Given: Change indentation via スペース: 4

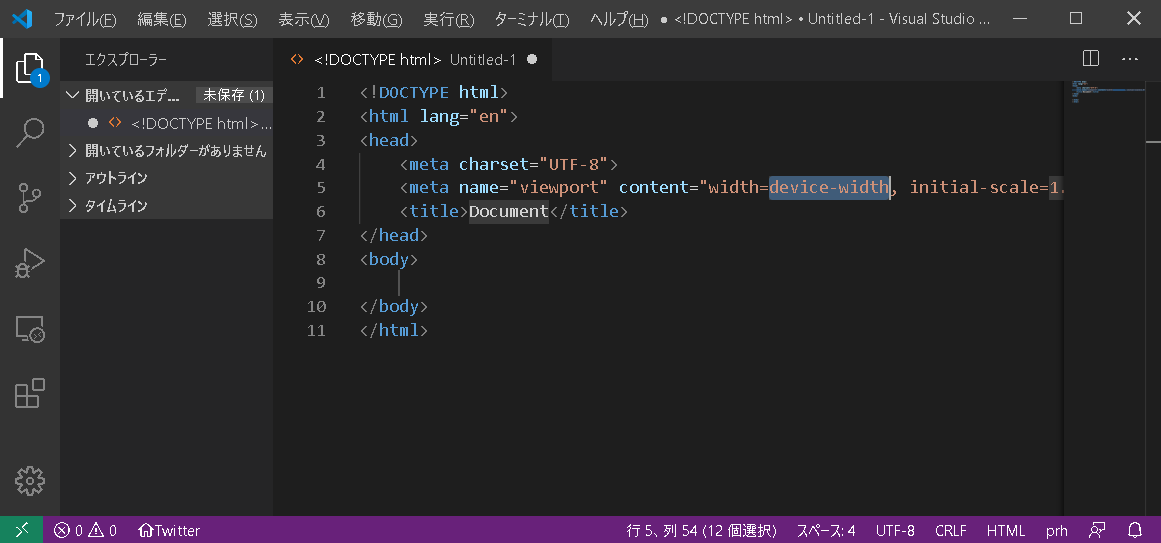Looking at the screenshot, I should 826,530.
